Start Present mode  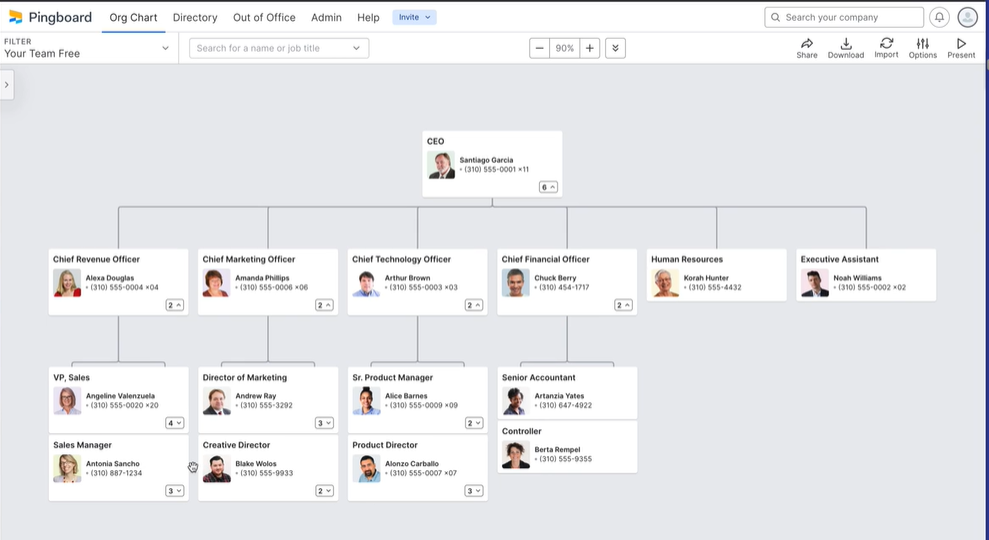click(961, 48)
